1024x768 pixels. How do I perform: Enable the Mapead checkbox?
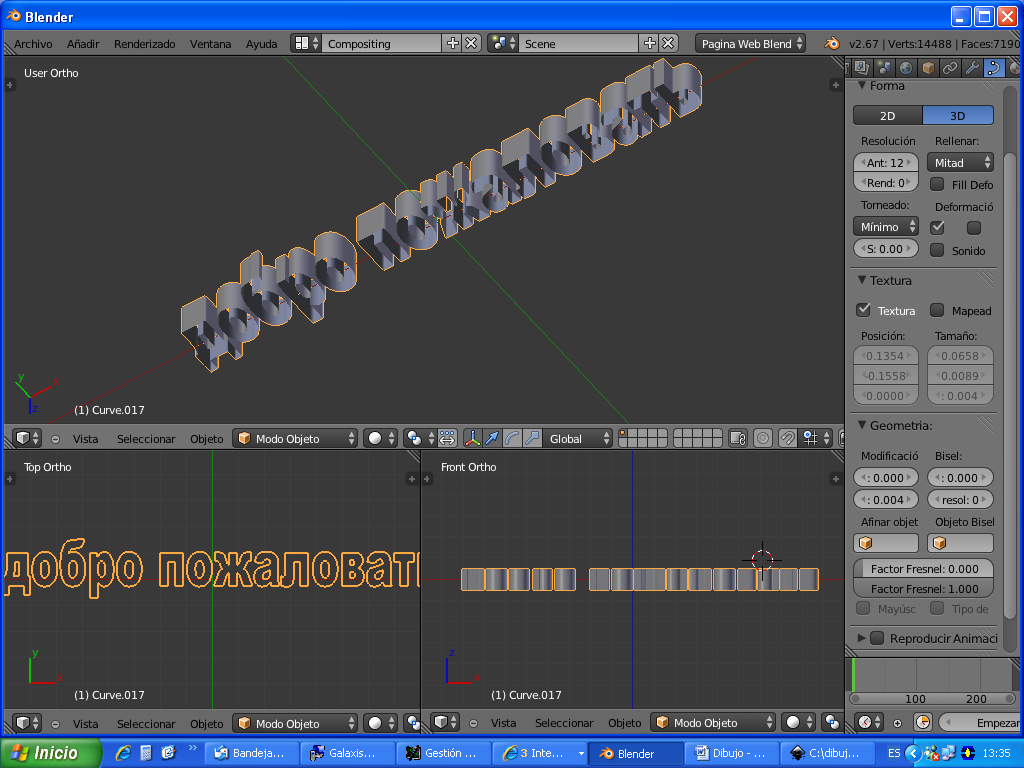pyautogui.click(x=937, y=310)
